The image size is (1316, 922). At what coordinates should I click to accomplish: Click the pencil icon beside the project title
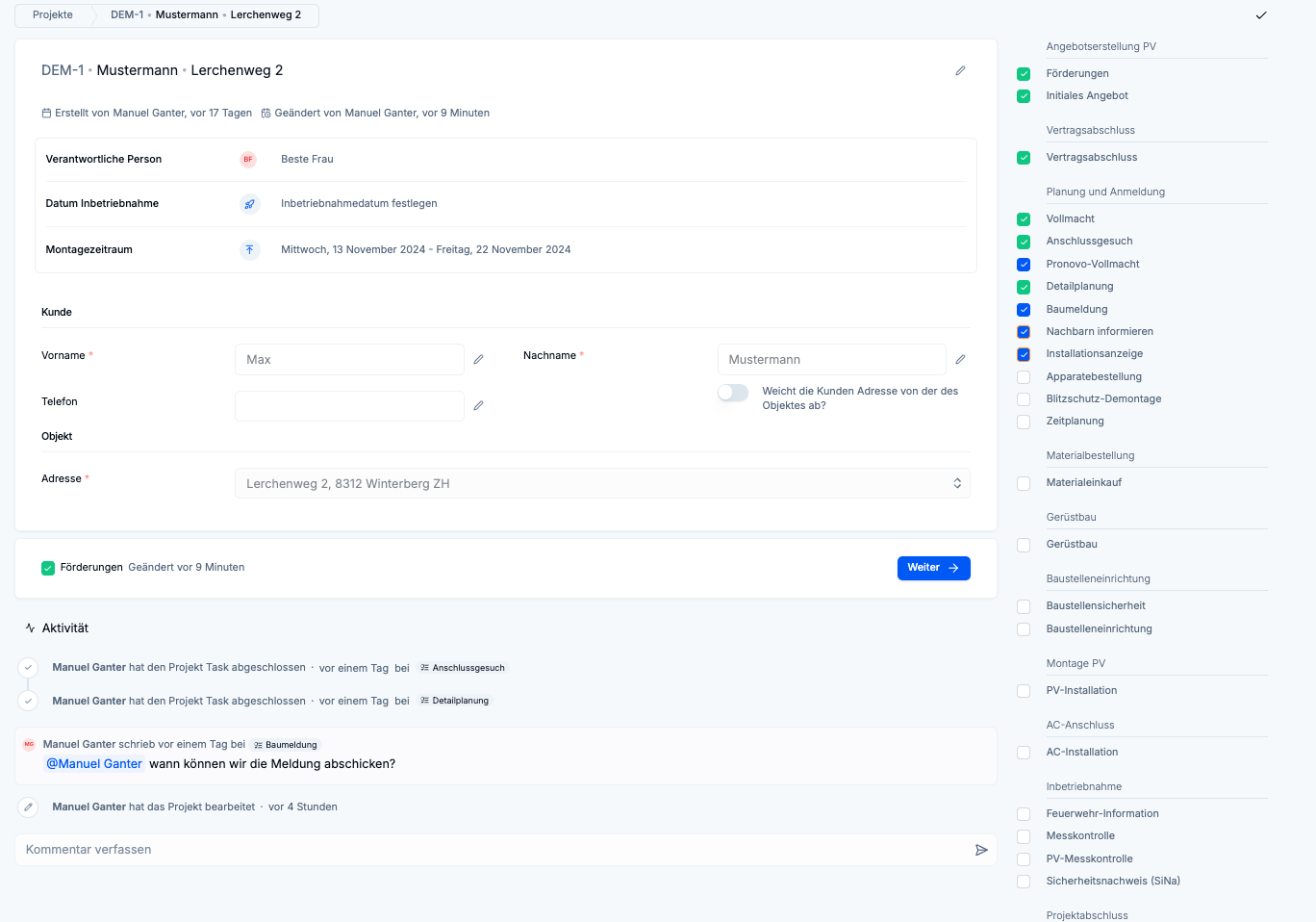point(960,70)
